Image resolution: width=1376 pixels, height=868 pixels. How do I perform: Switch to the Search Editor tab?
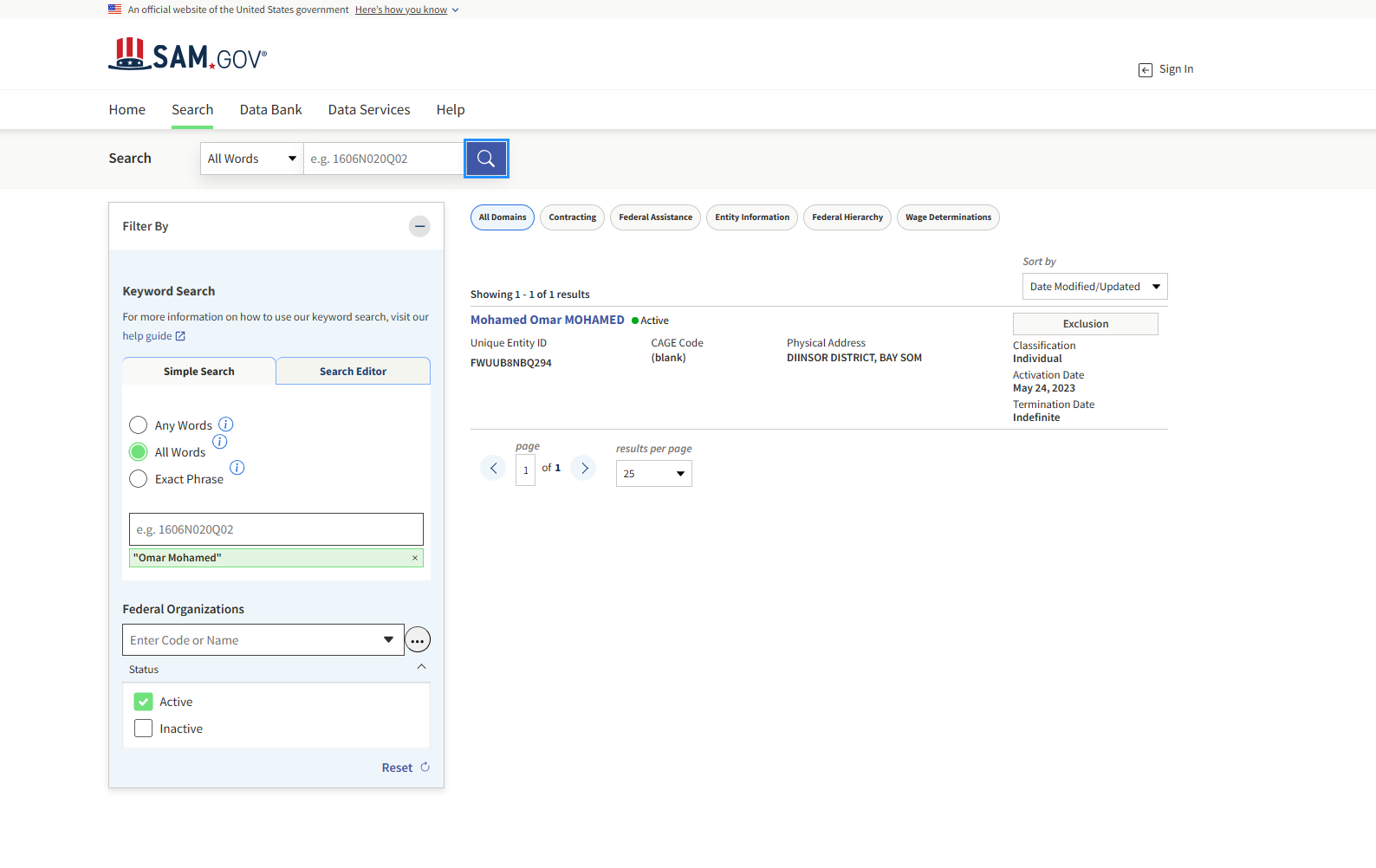coord(353,372)
